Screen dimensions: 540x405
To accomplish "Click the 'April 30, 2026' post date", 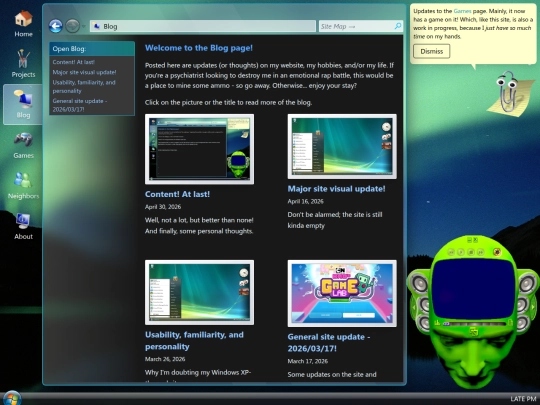I will (163, 207).
